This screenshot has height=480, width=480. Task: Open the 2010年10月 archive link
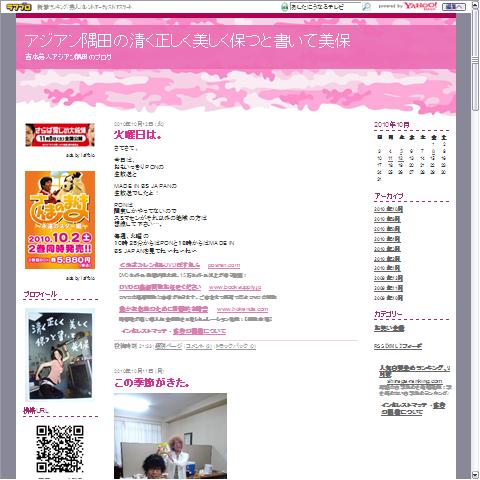(x=388, y=209)
